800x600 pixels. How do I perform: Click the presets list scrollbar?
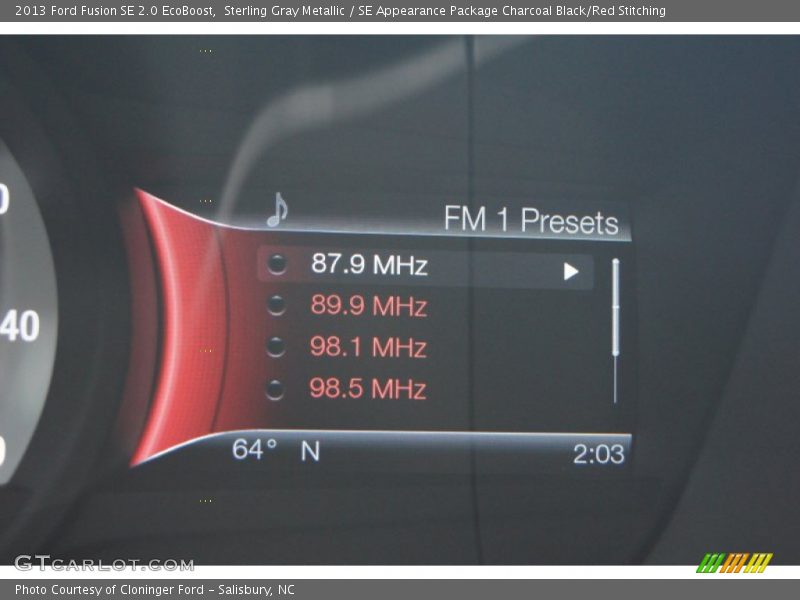point(615,331)
